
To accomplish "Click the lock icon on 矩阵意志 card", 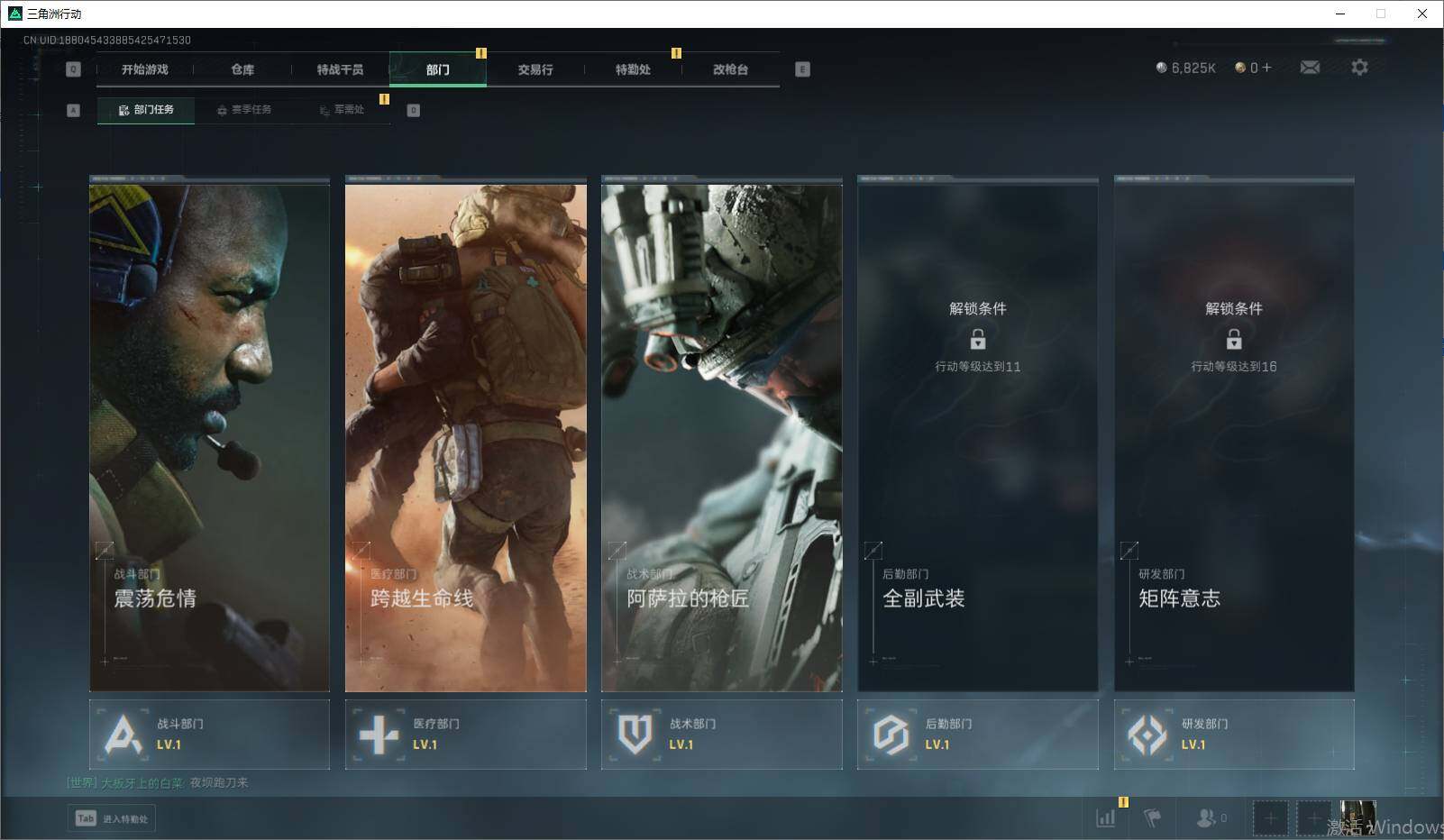I will [x=1234, y=339].
